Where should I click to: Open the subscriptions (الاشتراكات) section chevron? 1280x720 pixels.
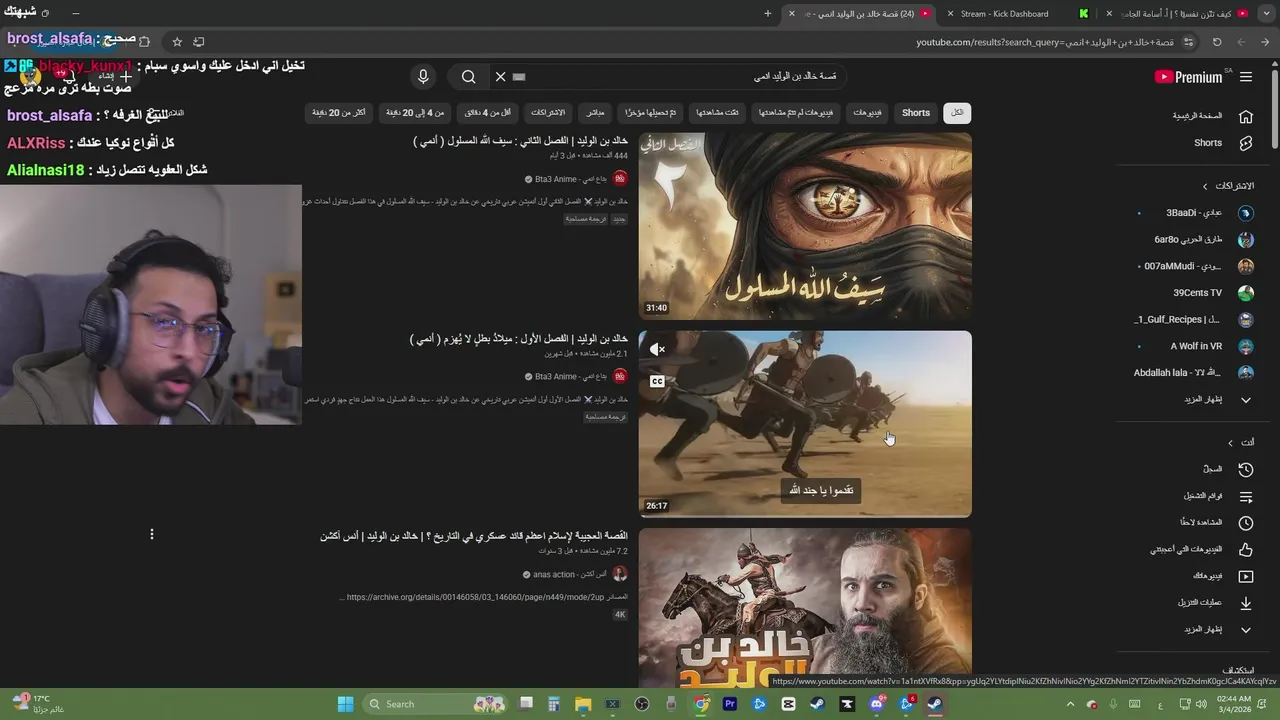[1205, 186]
